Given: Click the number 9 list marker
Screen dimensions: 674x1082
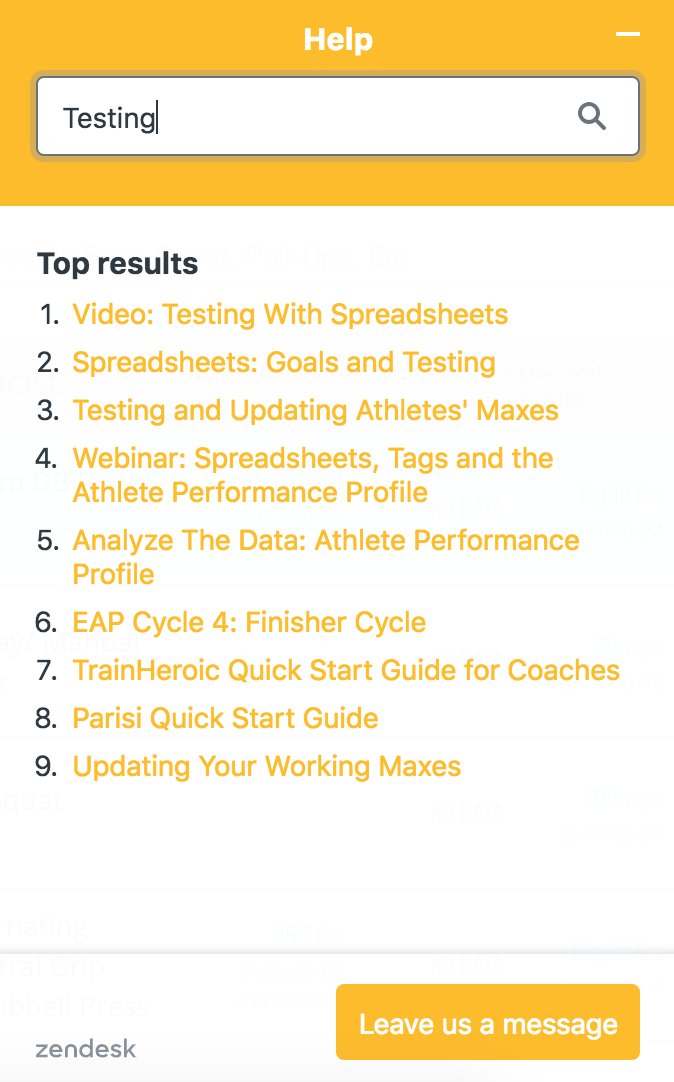Looking at the screenshot, I should [46, 767].
